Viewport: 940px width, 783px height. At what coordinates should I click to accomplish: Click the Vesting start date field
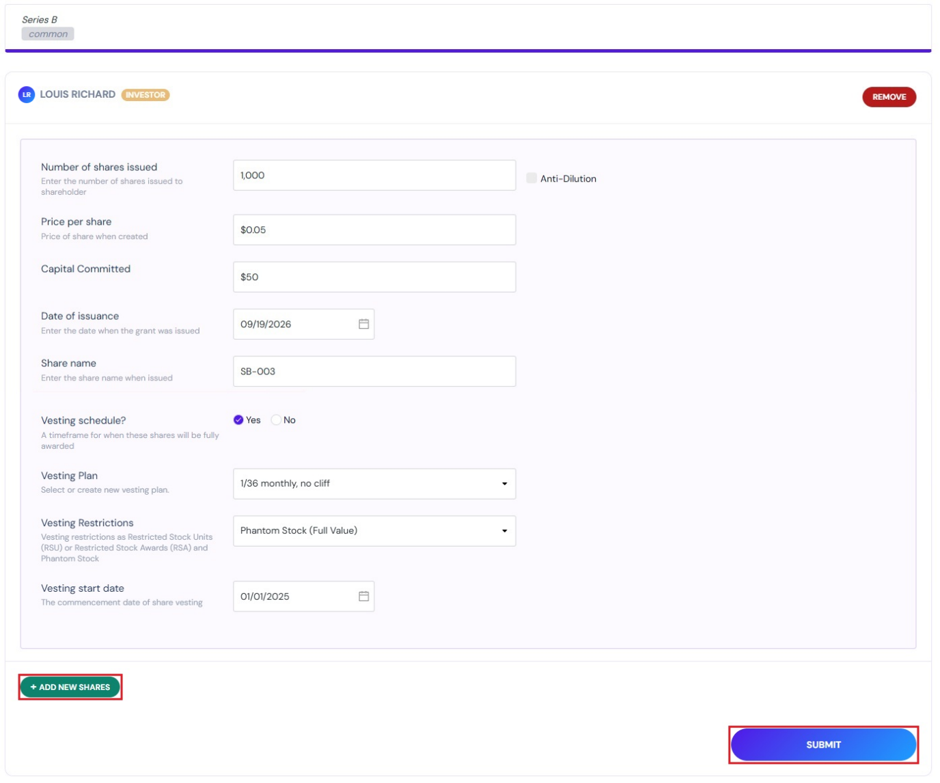point(303,597)
